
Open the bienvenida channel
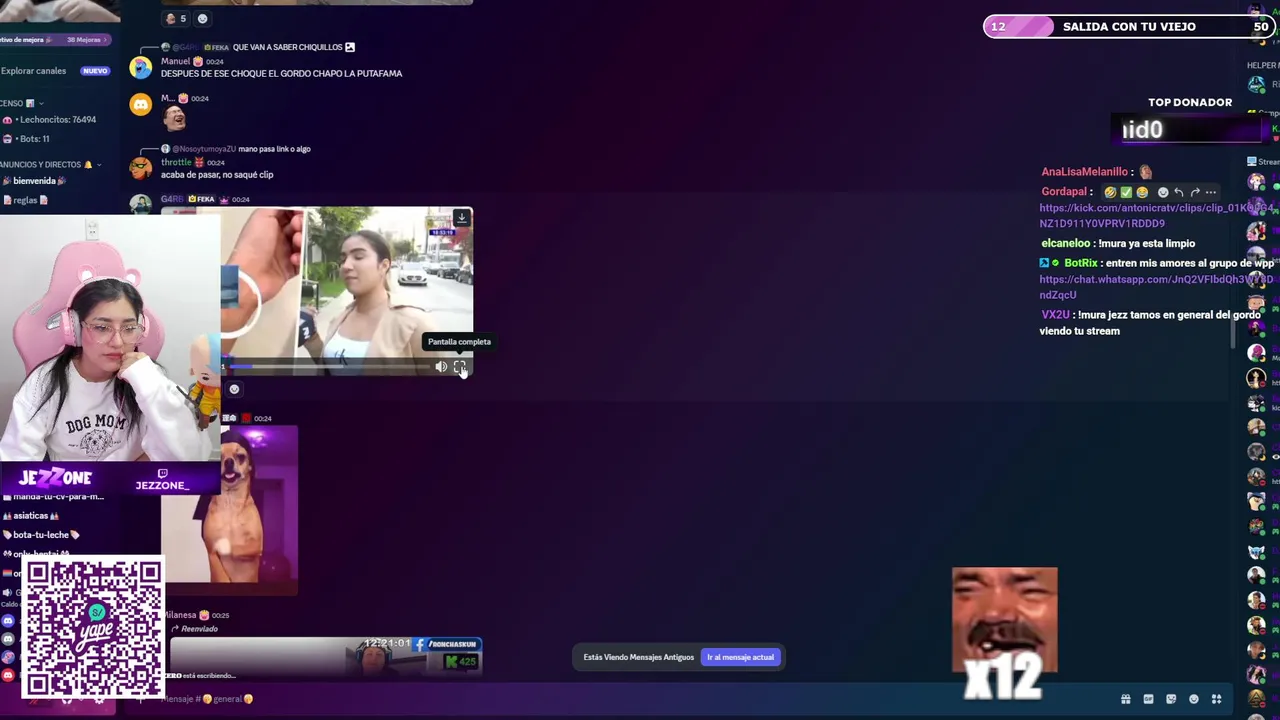click(35, 181)
